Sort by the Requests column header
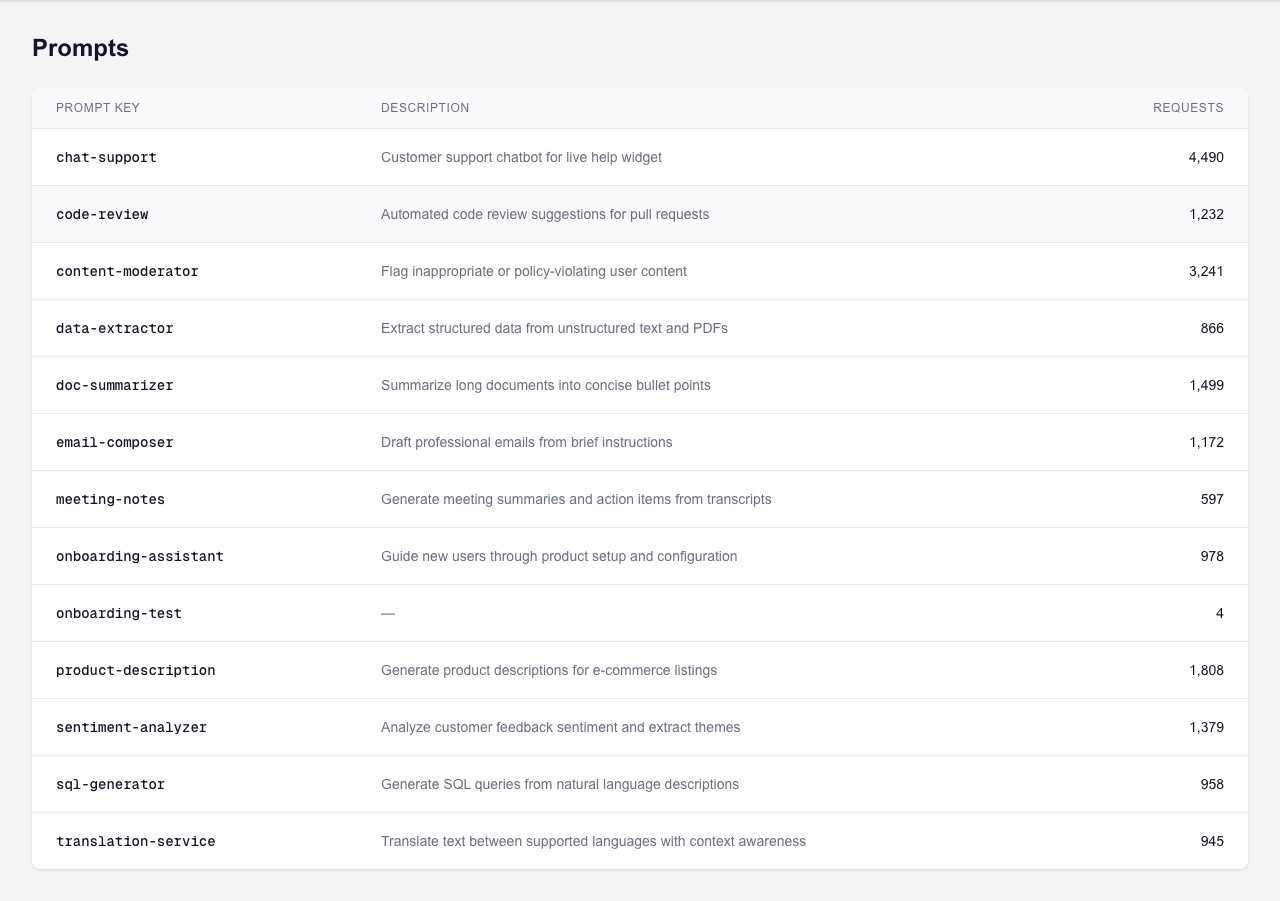 (x=1187, y=108)
